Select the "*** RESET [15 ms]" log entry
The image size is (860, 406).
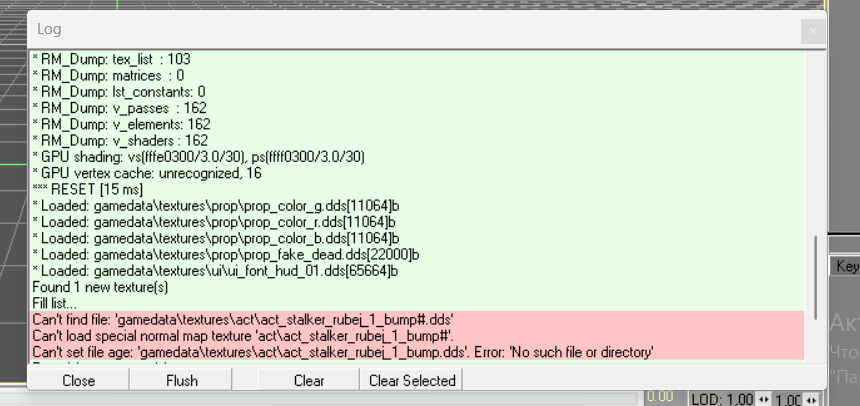point(416,190)
